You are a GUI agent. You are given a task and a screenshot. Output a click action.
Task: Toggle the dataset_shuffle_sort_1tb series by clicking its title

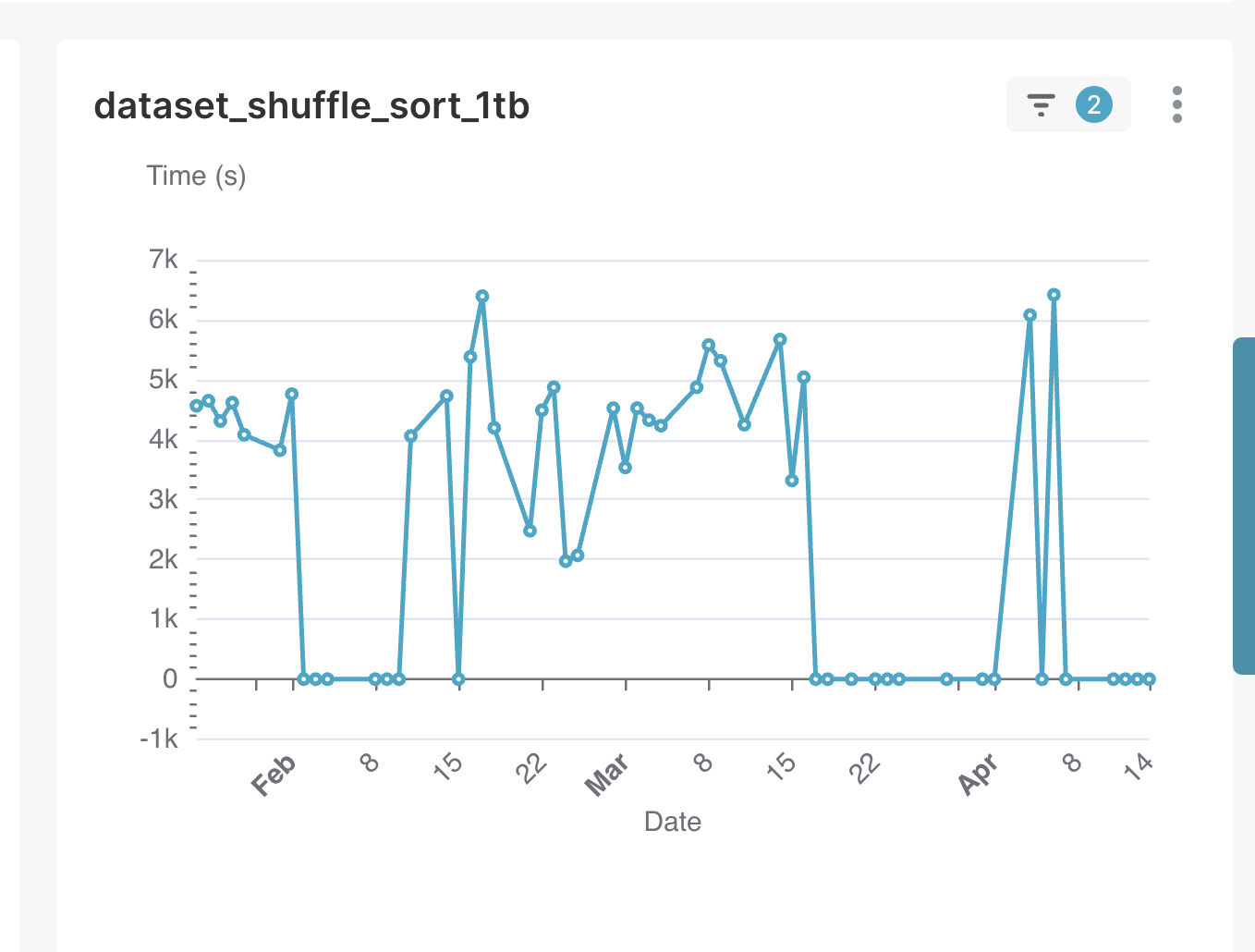click(312, 106)
